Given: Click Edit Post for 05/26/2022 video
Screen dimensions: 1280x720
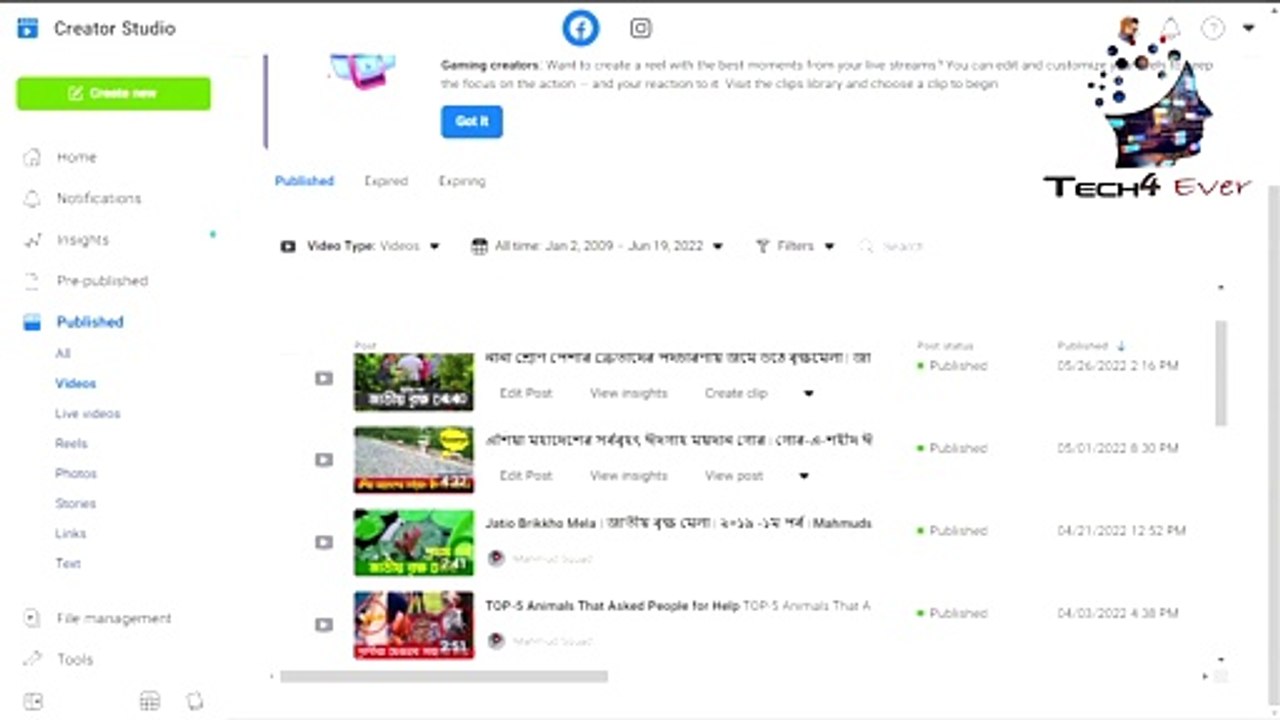Looking at the screenshot, I should pyautogui.click(x=526, y=393).
